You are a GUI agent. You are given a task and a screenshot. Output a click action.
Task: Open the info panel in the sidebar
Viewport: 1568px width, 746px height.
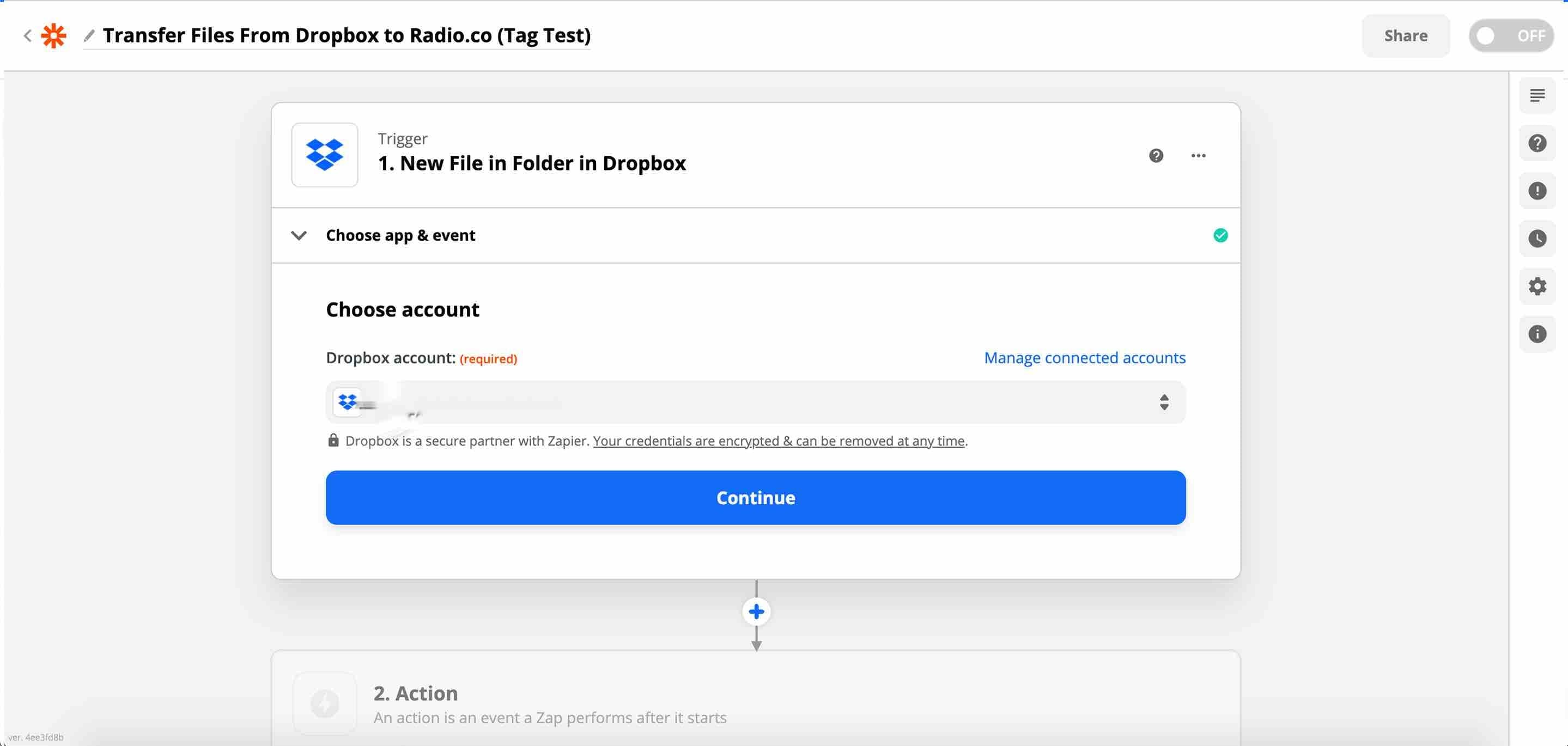tap(1537, 334)
